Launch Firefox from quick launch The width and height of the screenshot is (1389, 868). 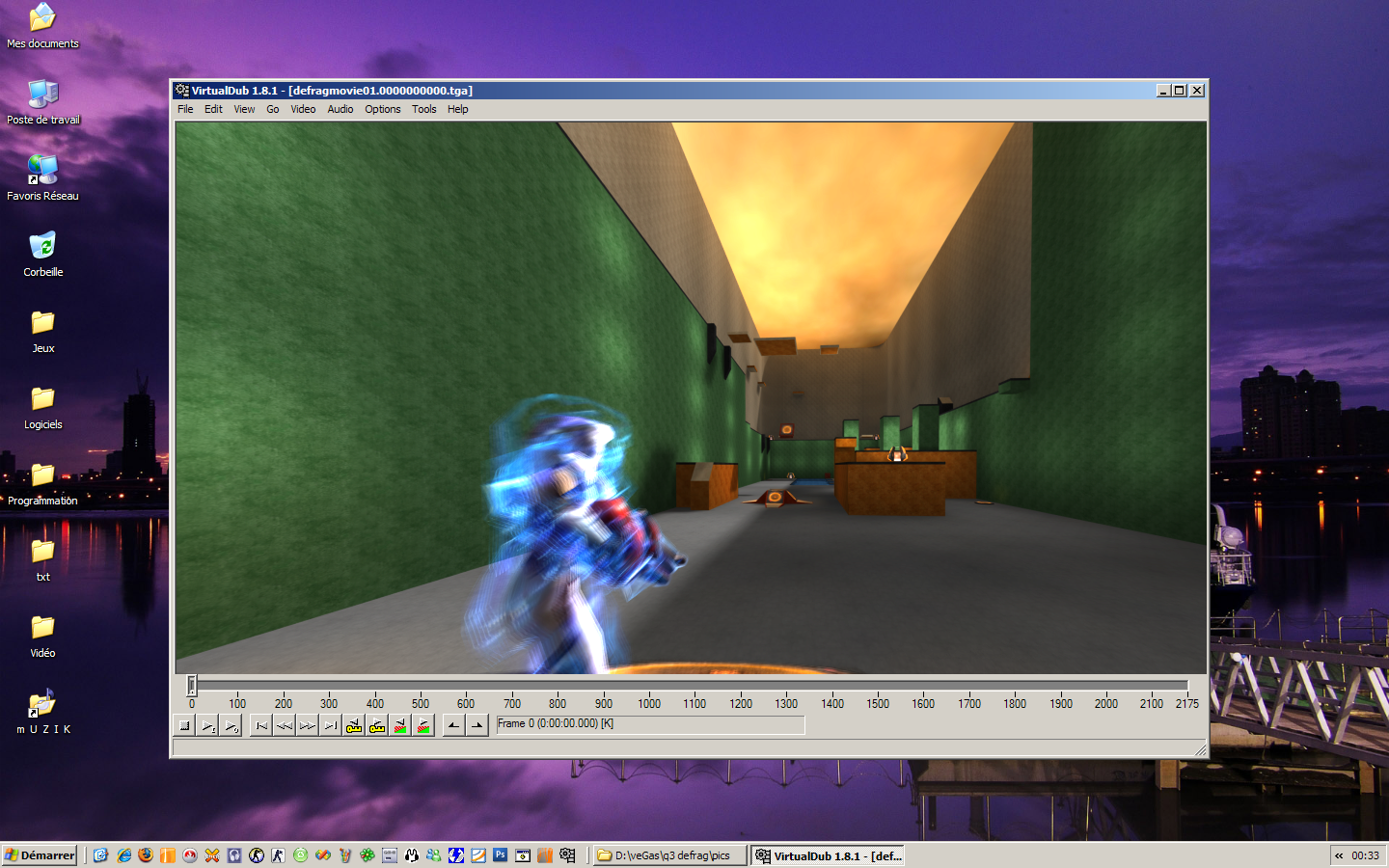point(146,855)
